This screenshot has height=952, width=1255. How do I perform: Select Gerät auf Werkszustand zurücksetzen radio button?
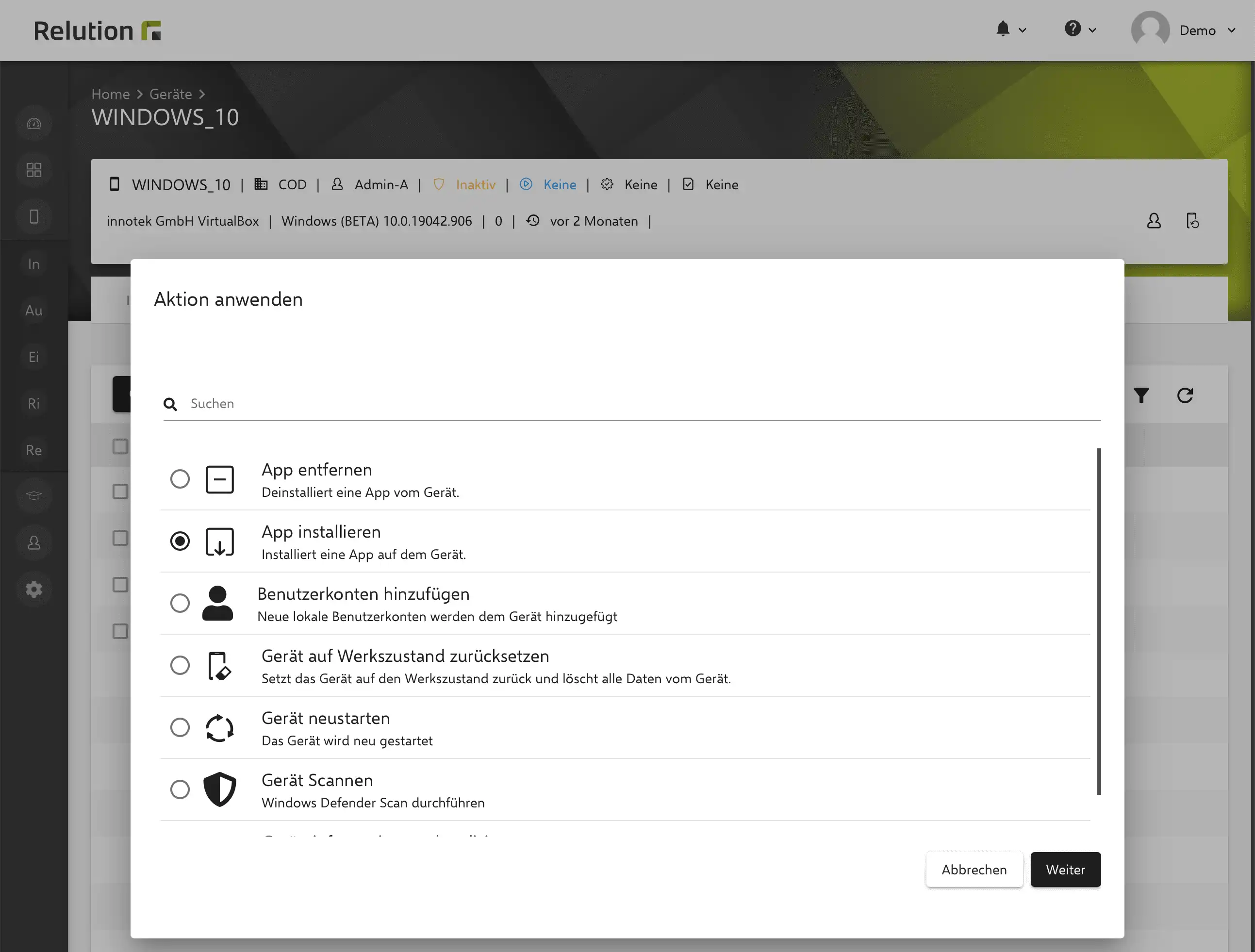point(180,665)
